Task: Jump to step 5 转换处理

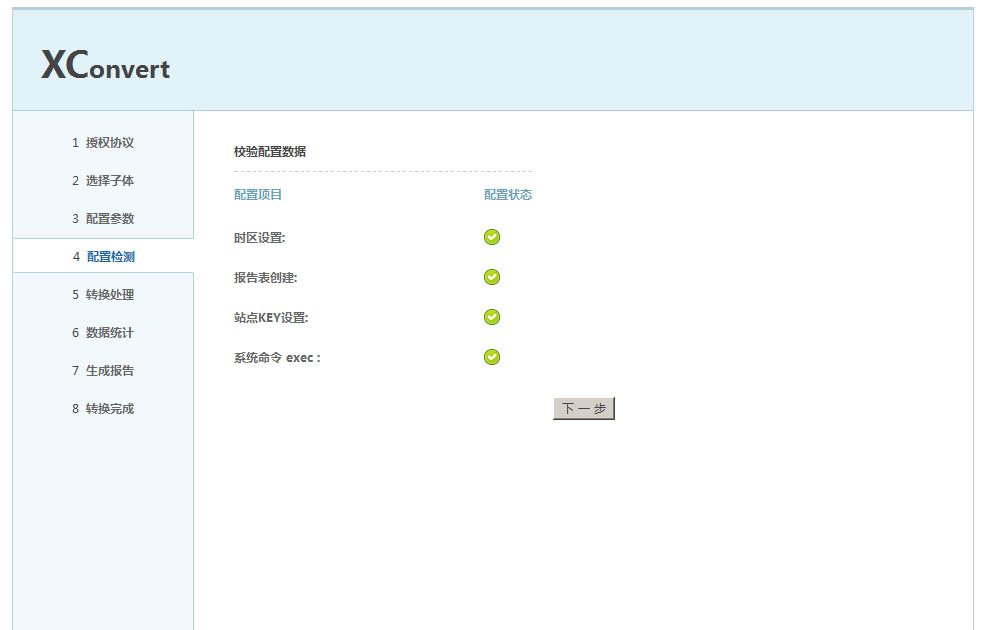Action: pyautogui.click(x=103, y=295)
